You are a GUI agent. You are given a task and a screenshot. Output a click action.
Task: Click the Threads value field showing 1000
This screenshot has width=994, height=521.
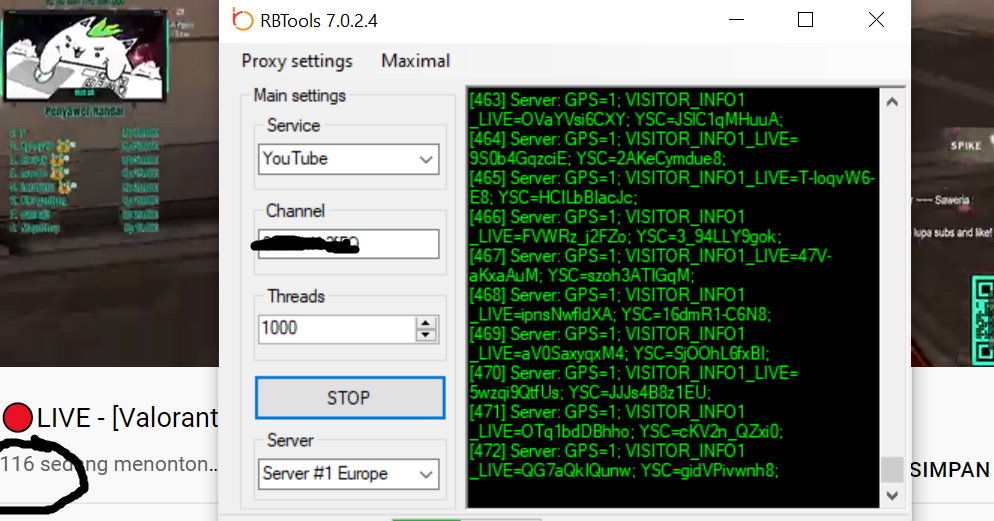(x=337, y=329)
